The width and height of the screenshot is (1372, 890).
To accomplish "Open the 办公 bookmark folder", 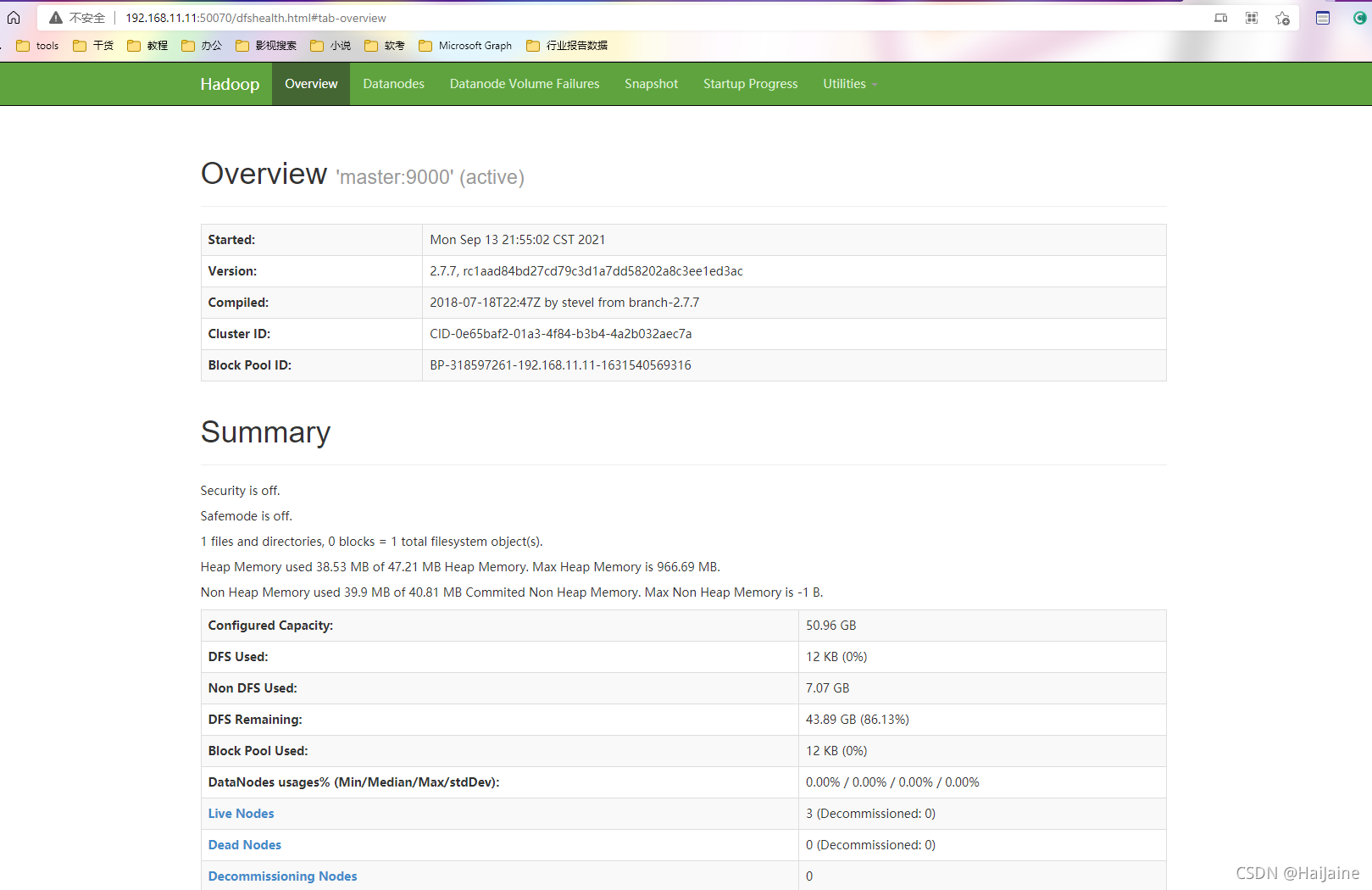I will click(202, 46).
